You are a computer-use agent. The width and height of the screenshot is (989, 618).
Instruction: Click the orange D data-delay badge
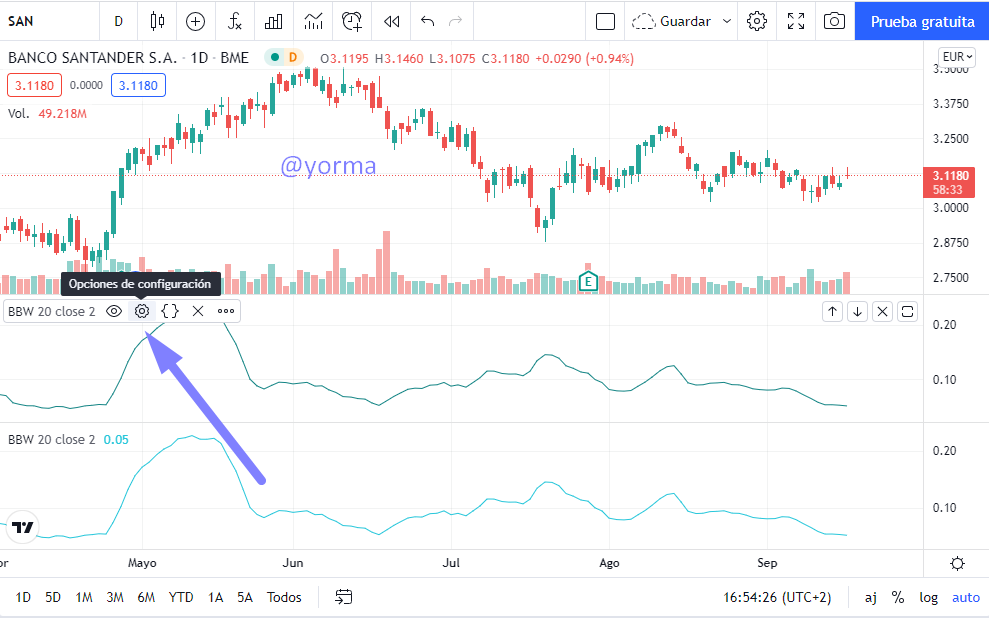click(293, 57)
